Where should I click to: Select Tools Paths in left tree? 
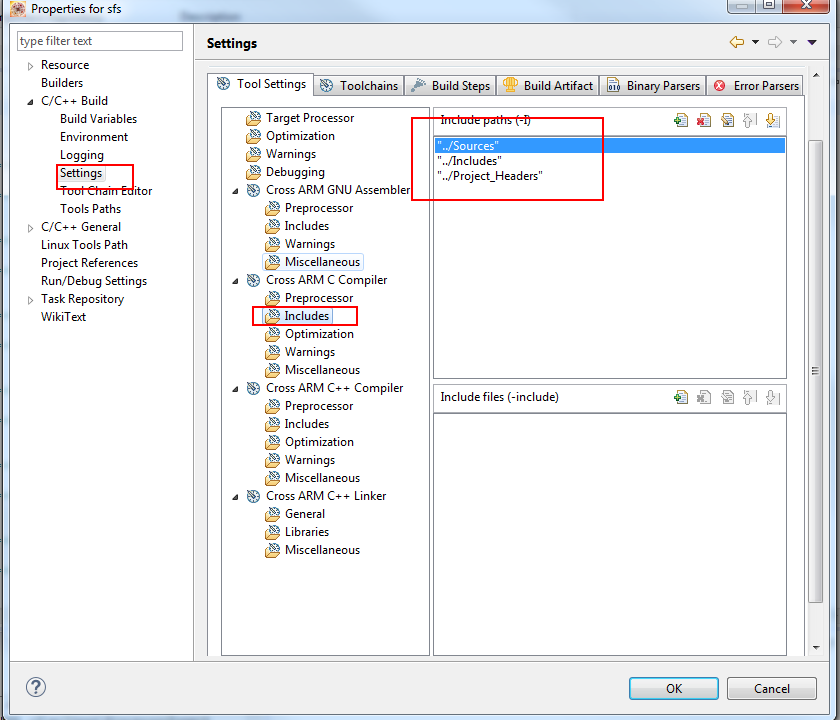[91, 209]
